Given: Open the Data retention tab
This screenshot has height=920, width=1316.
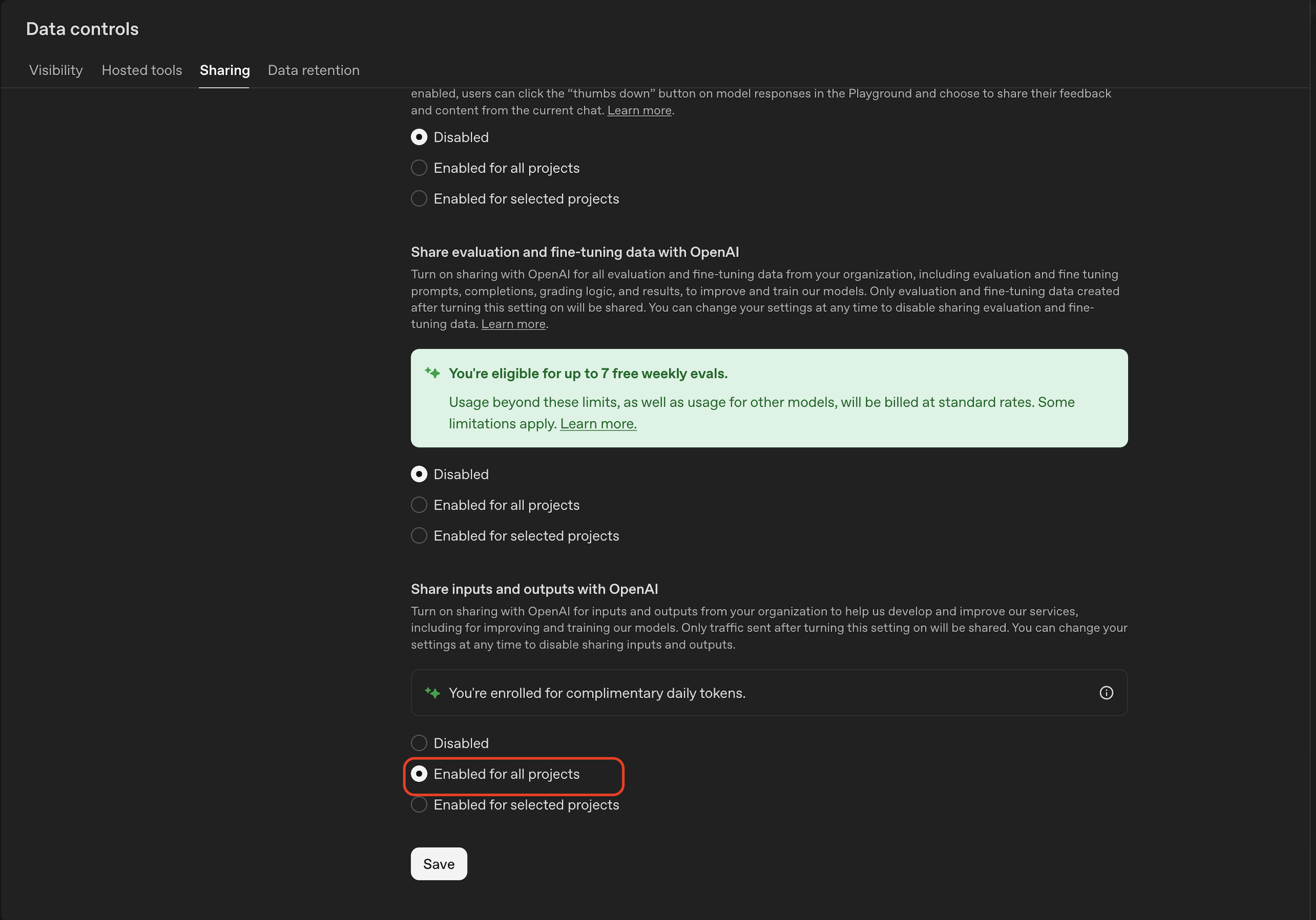Looking at the screenshot, I should click(x=314, y=70).
